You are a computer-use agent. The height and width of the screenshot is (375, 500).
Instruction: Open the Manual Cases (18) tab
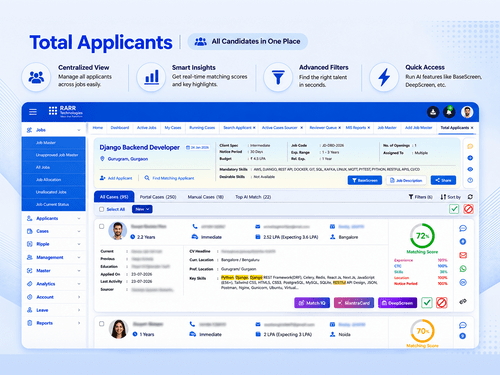206,197
